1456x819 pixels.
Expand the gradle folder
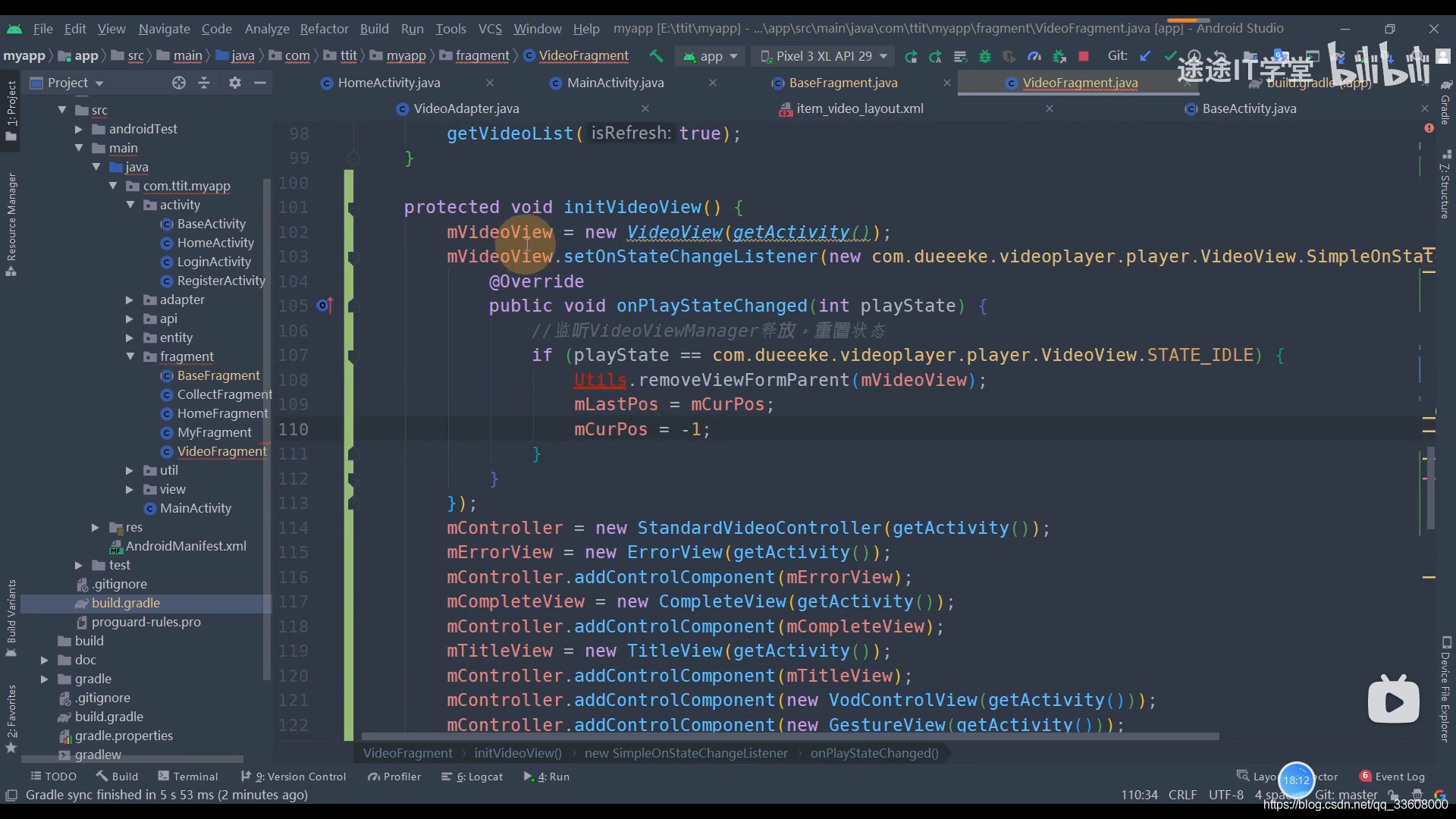pos(45,679)
